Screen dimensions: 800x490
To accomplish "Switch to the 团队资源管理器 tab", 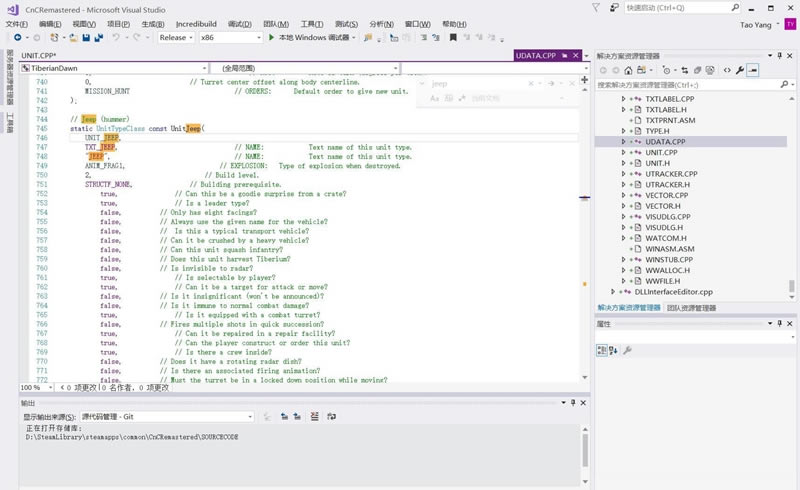I will pos(691,308).
